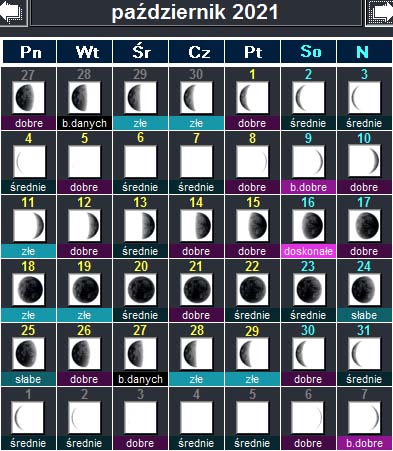
Task: Open moon image for greyed November 7
Action: point(364,418)
